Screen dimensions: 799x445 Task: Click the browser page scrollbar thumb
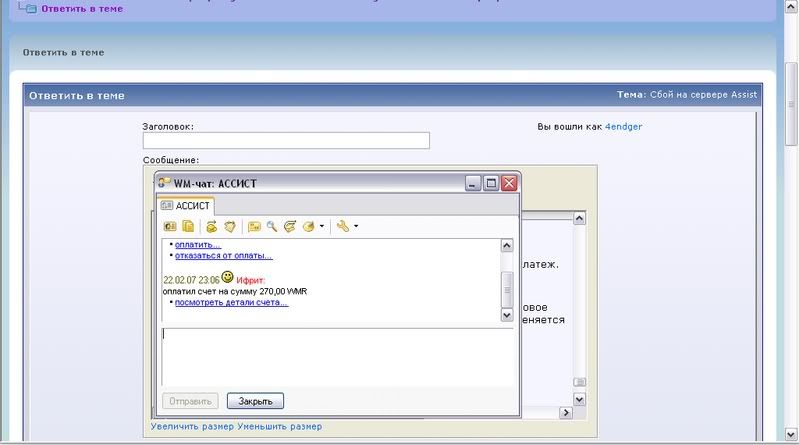(x=791, y=104)
